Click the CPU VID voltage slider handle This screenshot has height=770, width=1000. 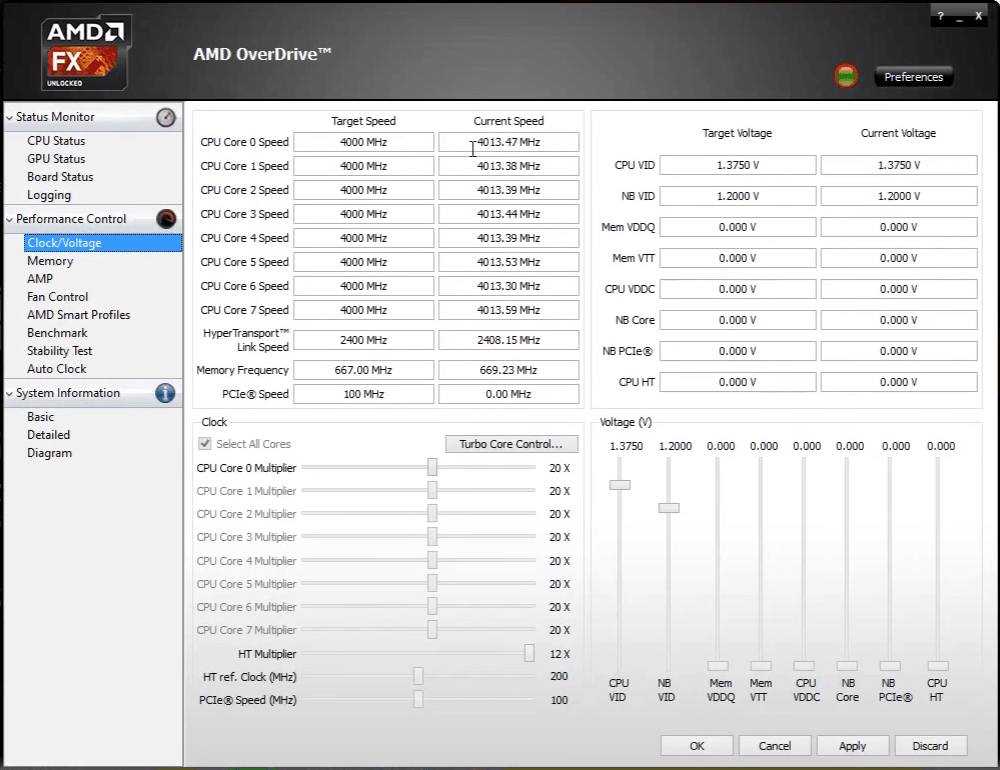tap(620, 485)
